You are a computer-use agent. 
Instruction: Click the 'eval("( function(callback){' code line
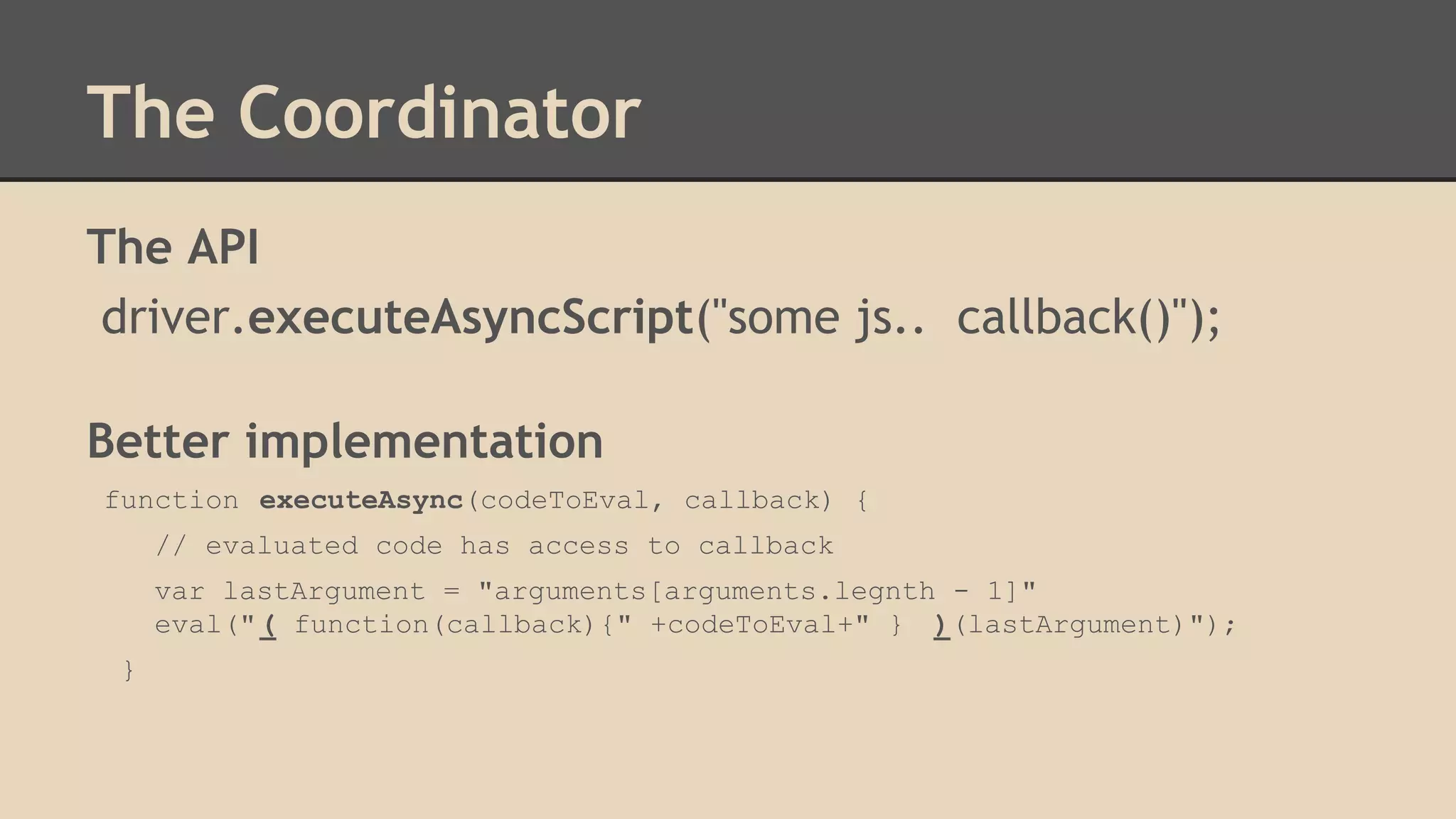[x=696, y=625]
